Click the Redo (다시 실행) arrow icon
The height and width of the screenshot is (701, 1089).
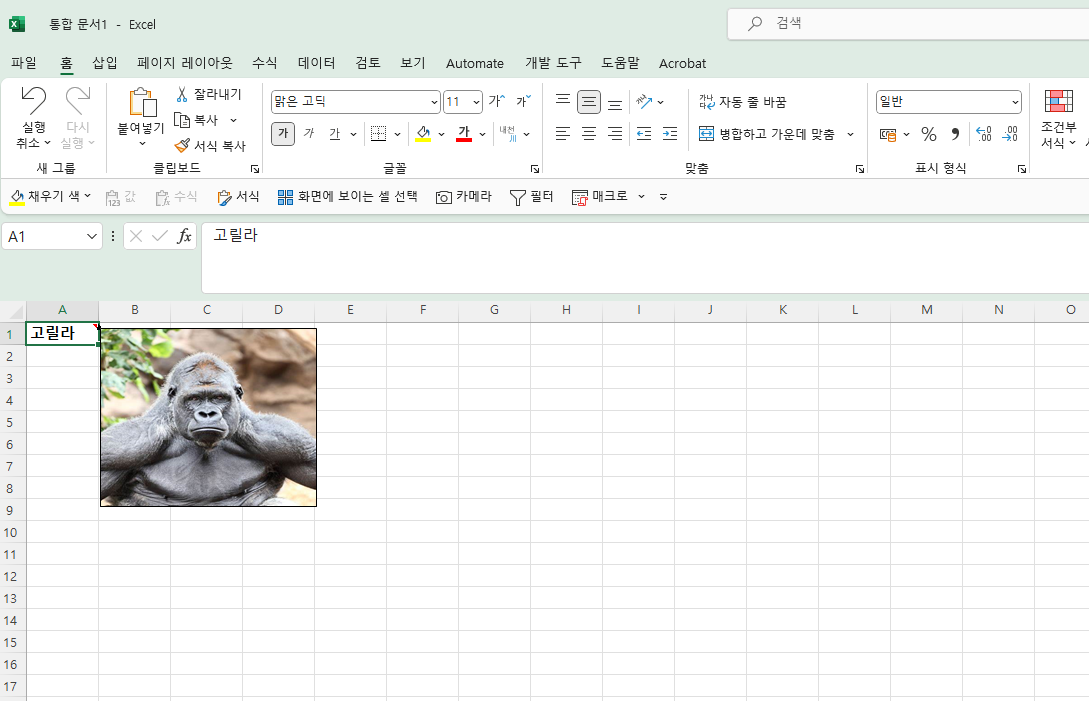(x=78, y=101)
